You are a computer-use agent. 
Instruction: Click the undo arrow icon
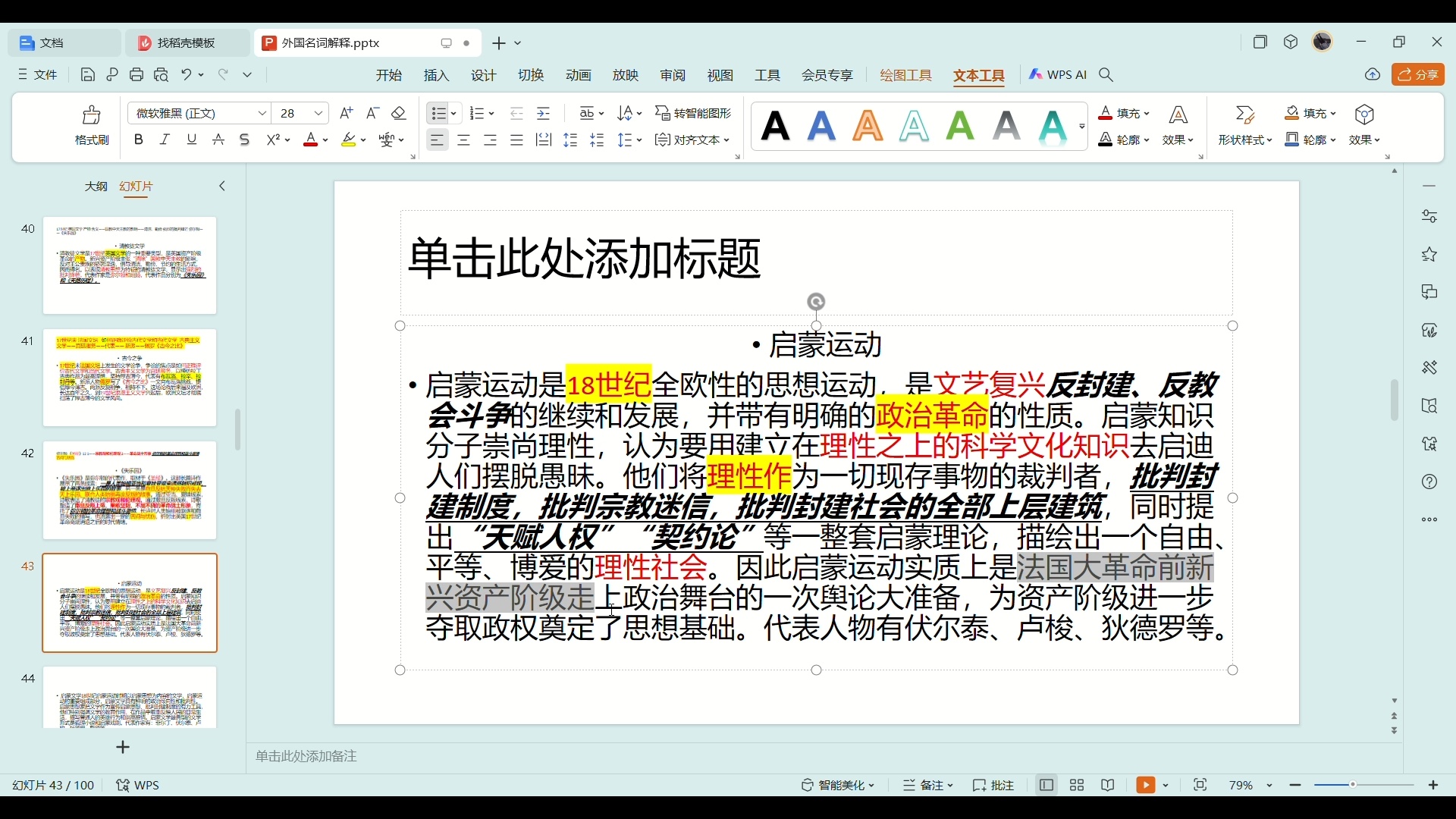[x=187, y=74]
